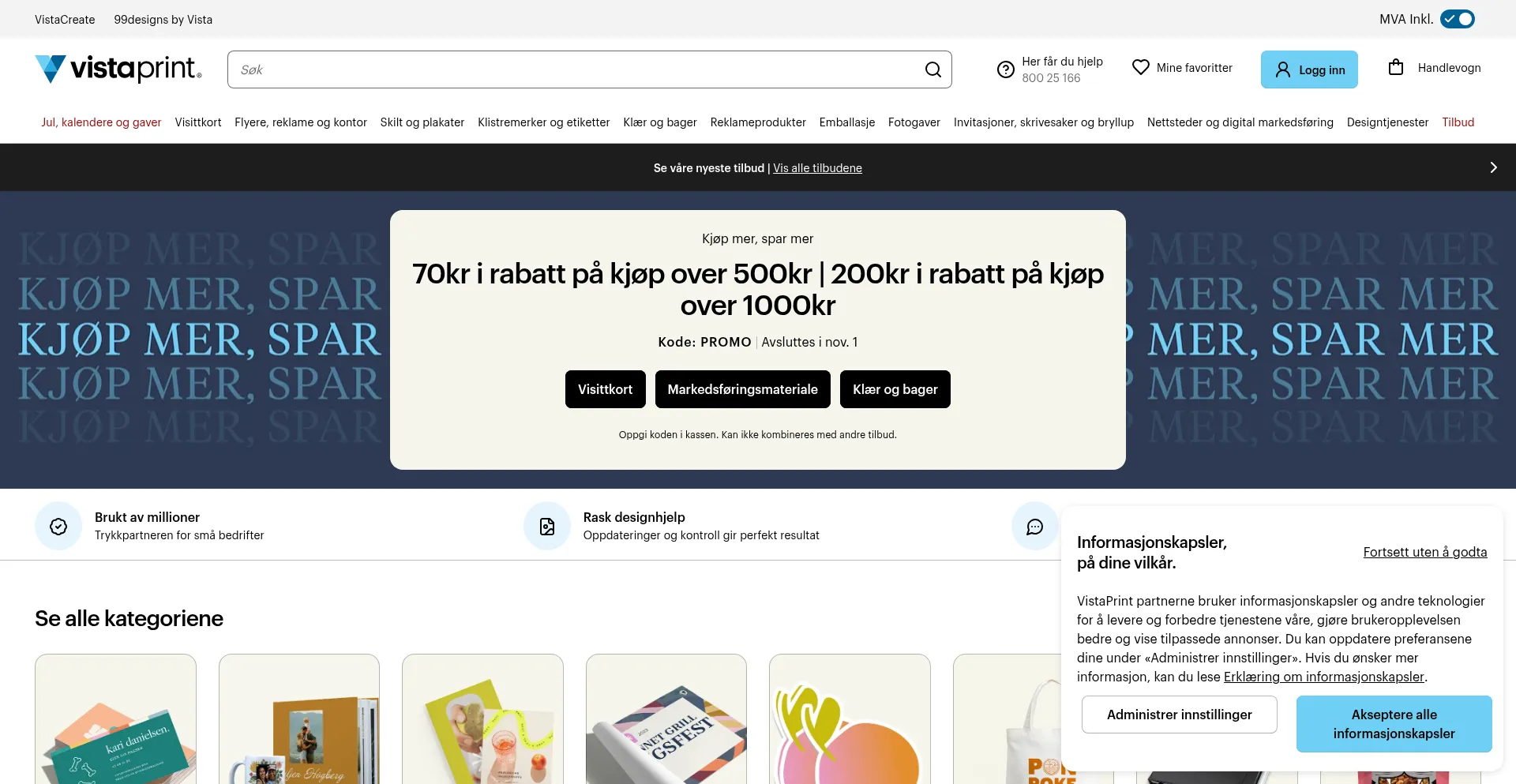Click the black Visittkort promo button
This screenshot has height=784, width=1516.
(x=606, y=389)
